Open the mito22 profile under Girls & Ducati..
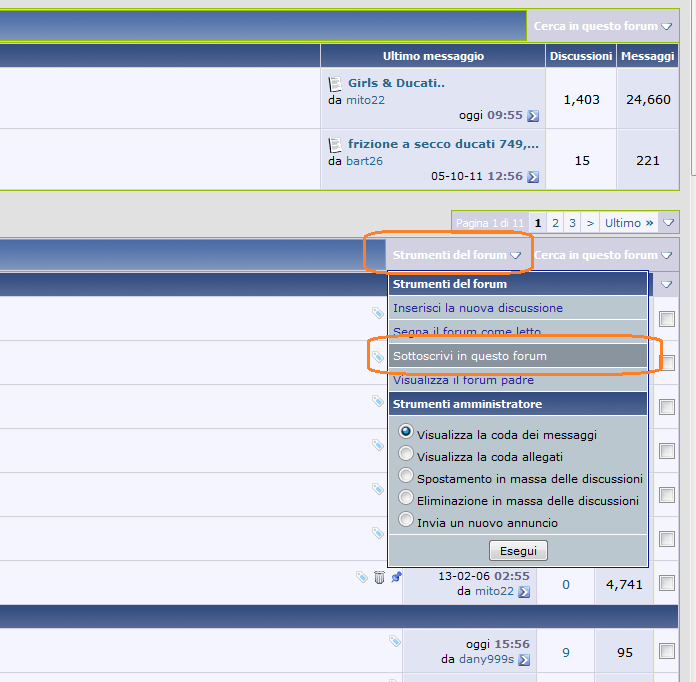 coord(365,100)
